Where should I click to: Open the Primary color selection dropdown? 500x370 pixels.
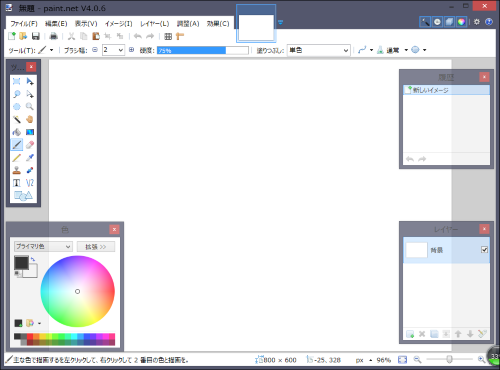(x=43, y=246)
